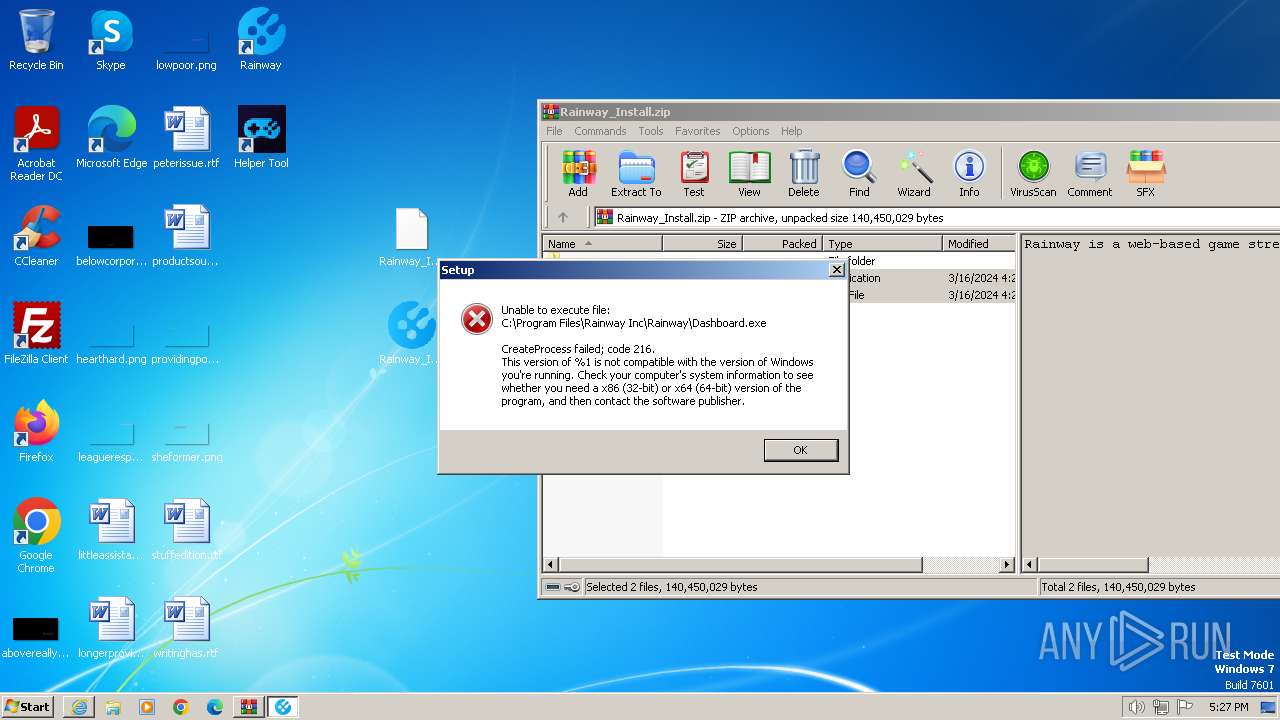Open the Favorites menu
Screen dimensions: 1280x720
pyautogui.click(x=698, y=131)
